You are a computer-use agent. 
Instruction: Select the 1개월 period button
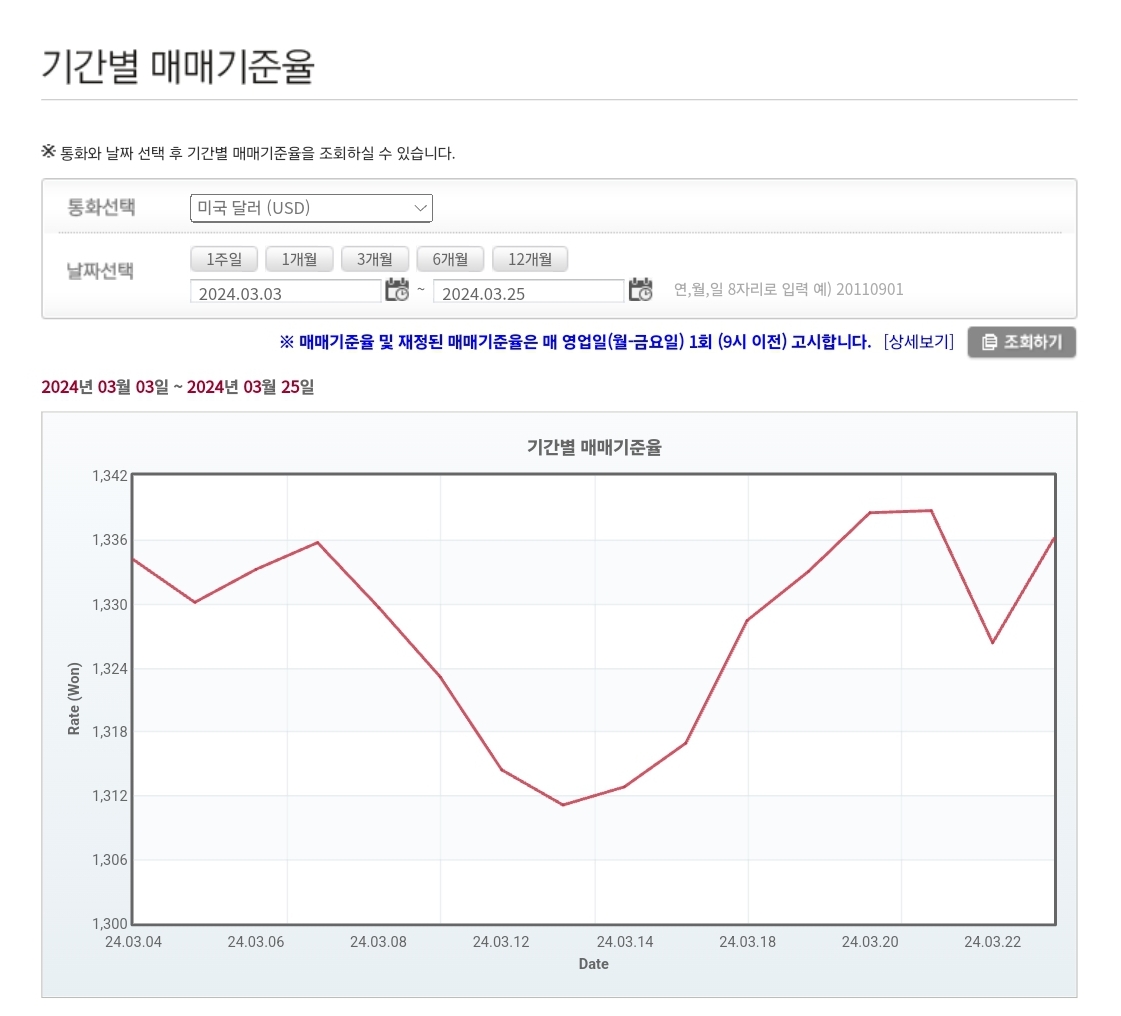coord(300,259)
